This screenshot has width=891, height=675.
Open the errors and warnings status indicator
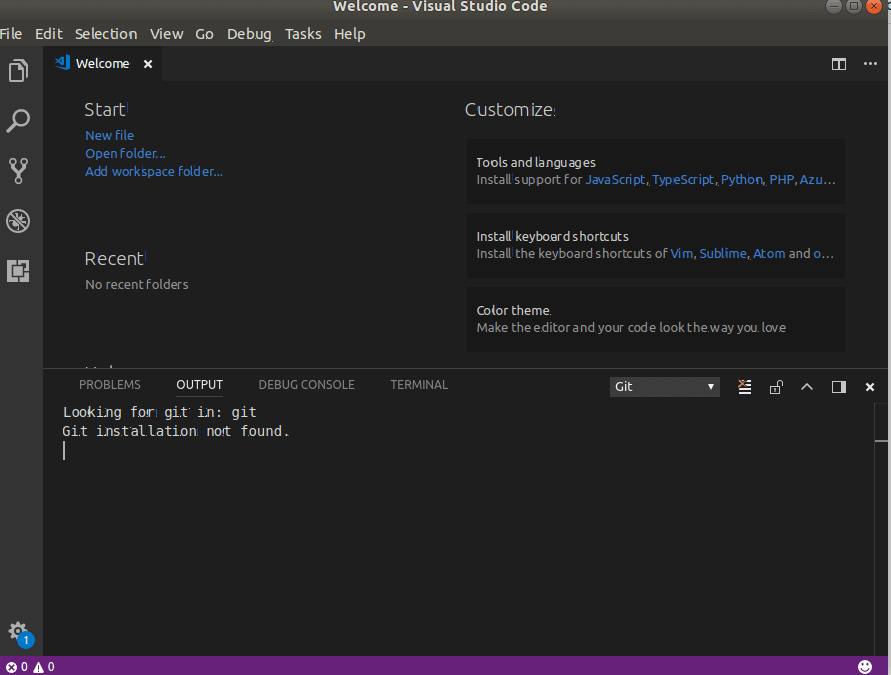tap(30, 666)
